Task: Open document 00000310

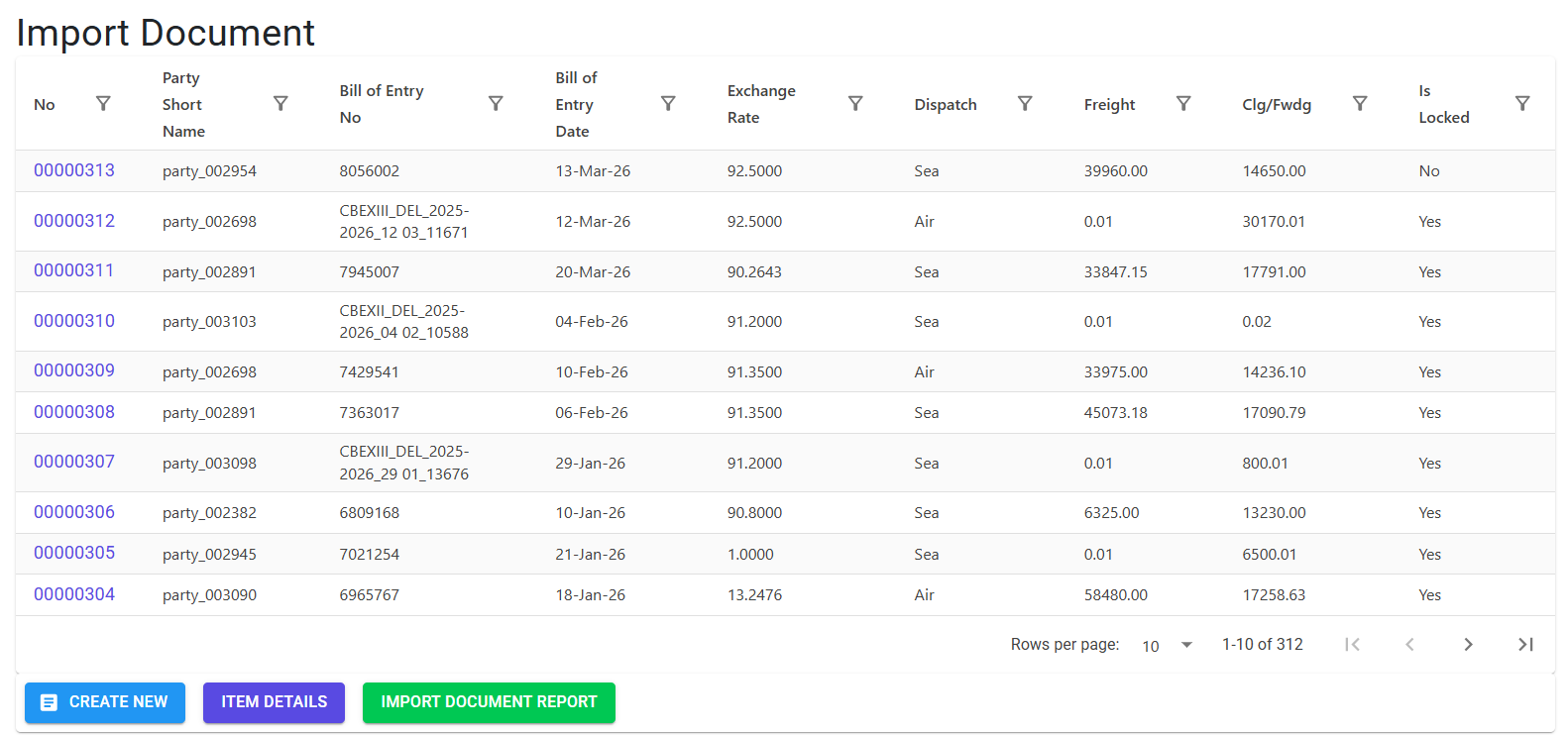Action: (x=74, y=321)
